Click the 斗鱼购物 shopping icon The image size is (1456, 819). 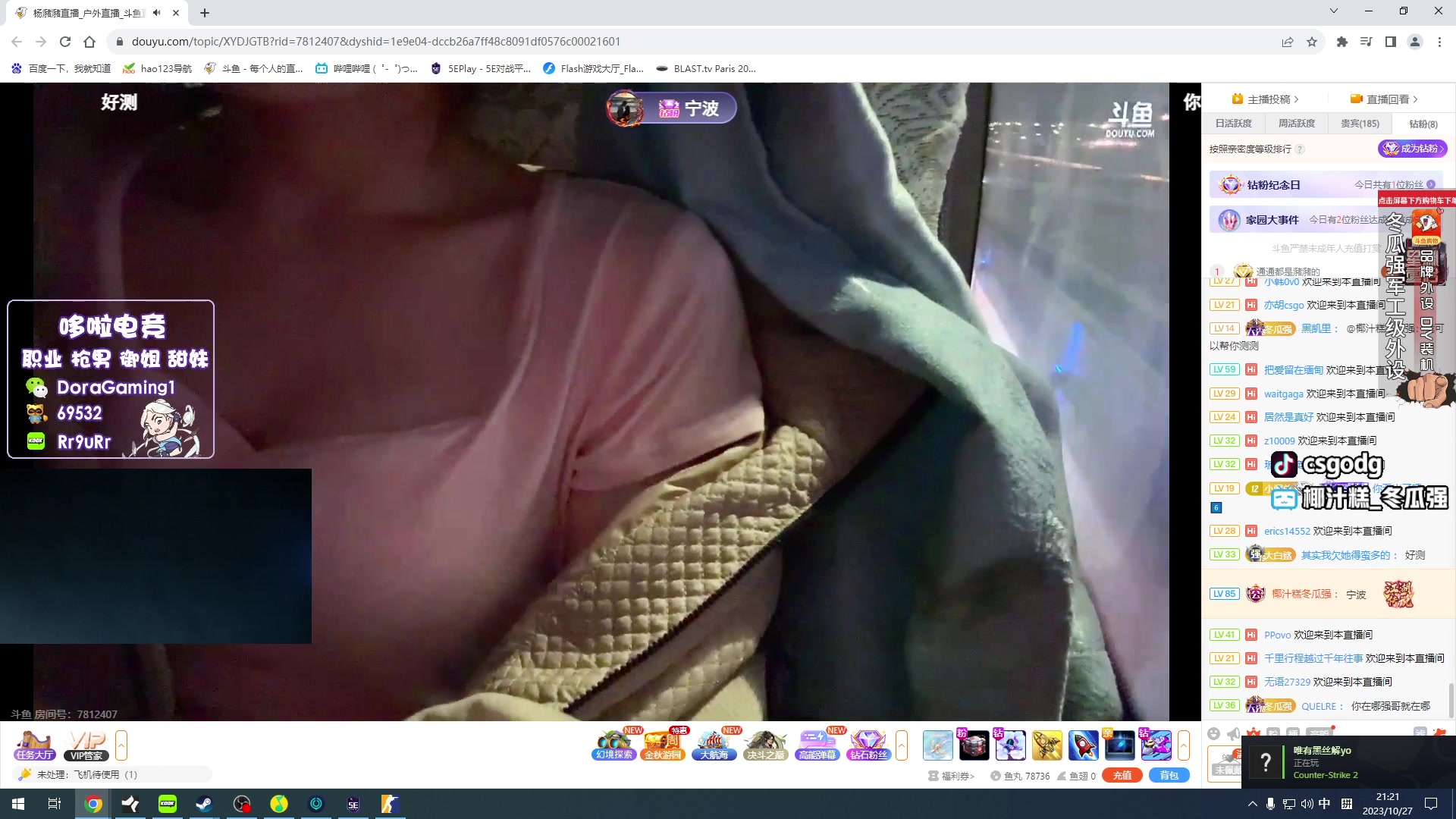1426,227
